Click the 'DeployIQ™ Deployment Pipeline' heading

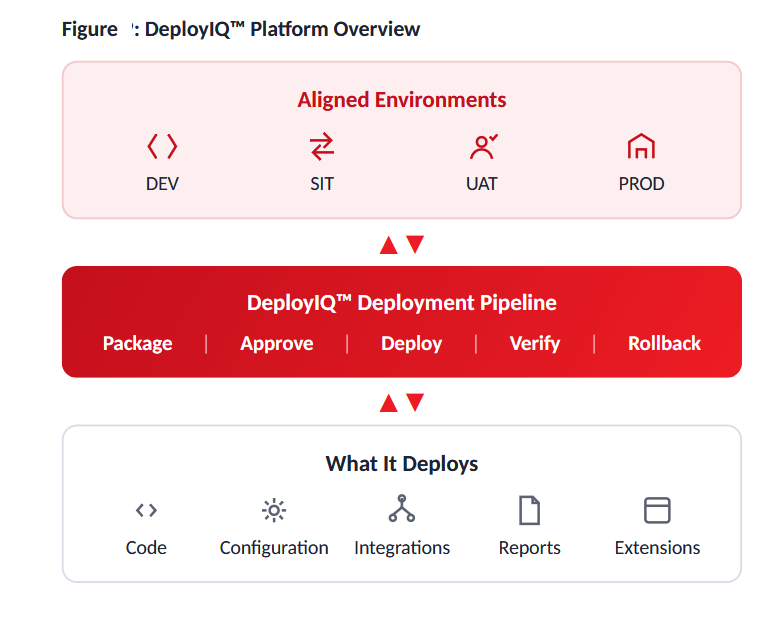[402, 302]
